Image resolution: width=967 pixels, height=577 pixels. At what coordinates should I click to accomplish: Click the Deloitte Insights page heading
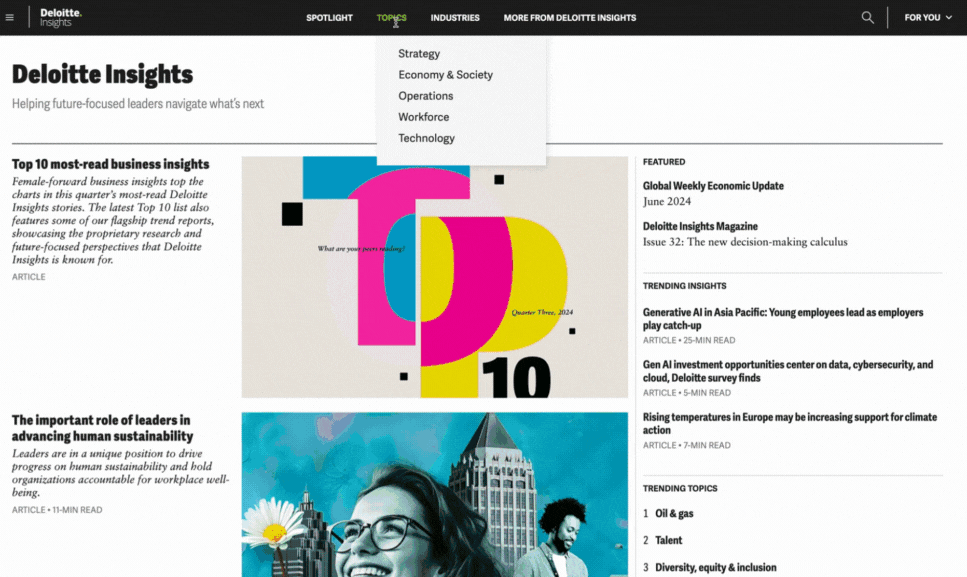tap(102, 75)
